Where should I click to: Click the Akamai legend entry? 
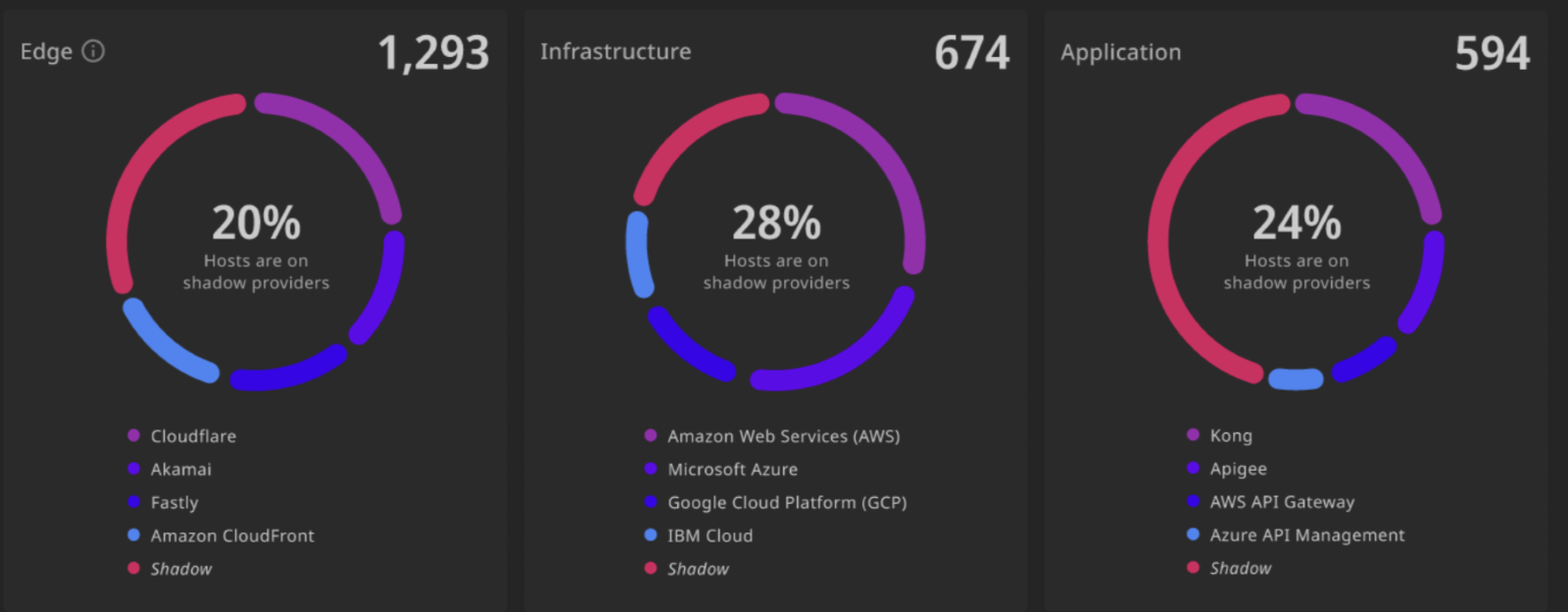pyautogui.click(x=170, y=469)
